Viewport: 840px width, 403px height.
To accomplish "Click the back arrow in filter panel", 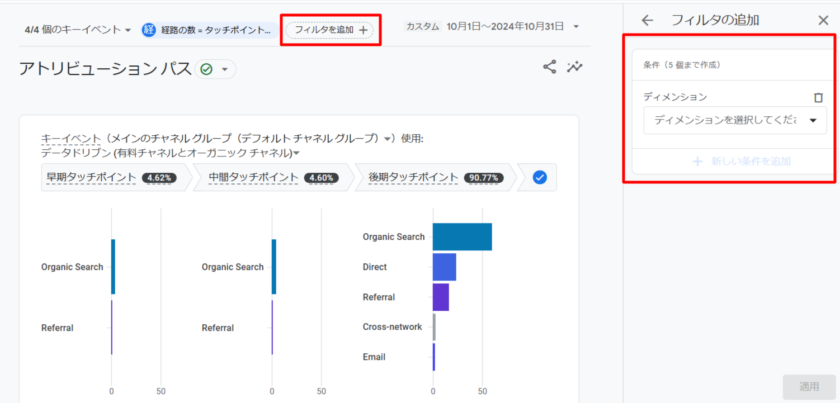I will tap(648, 19).
